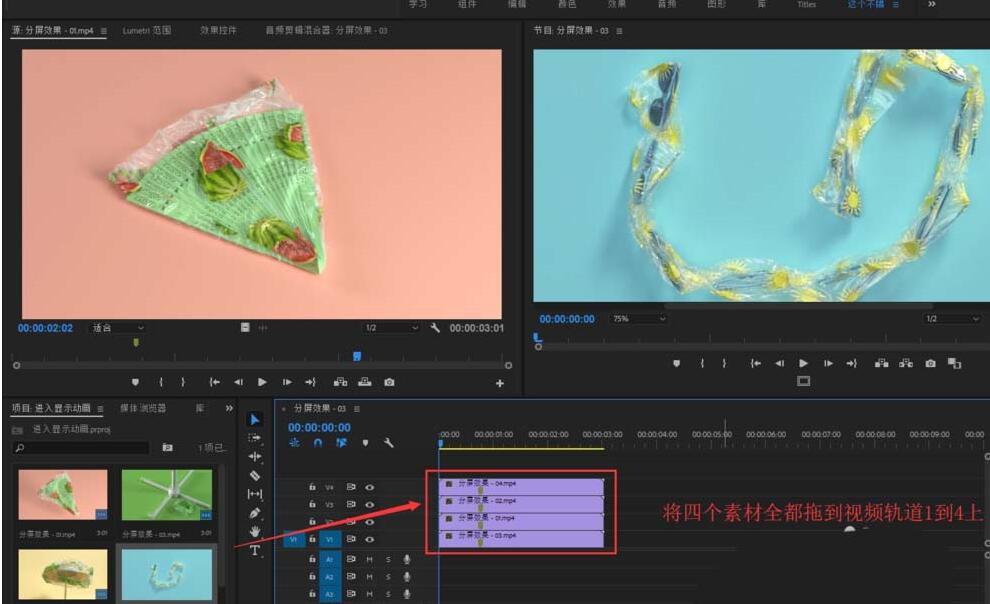Mute audio track A1 with the M button

tap(368, 561)
